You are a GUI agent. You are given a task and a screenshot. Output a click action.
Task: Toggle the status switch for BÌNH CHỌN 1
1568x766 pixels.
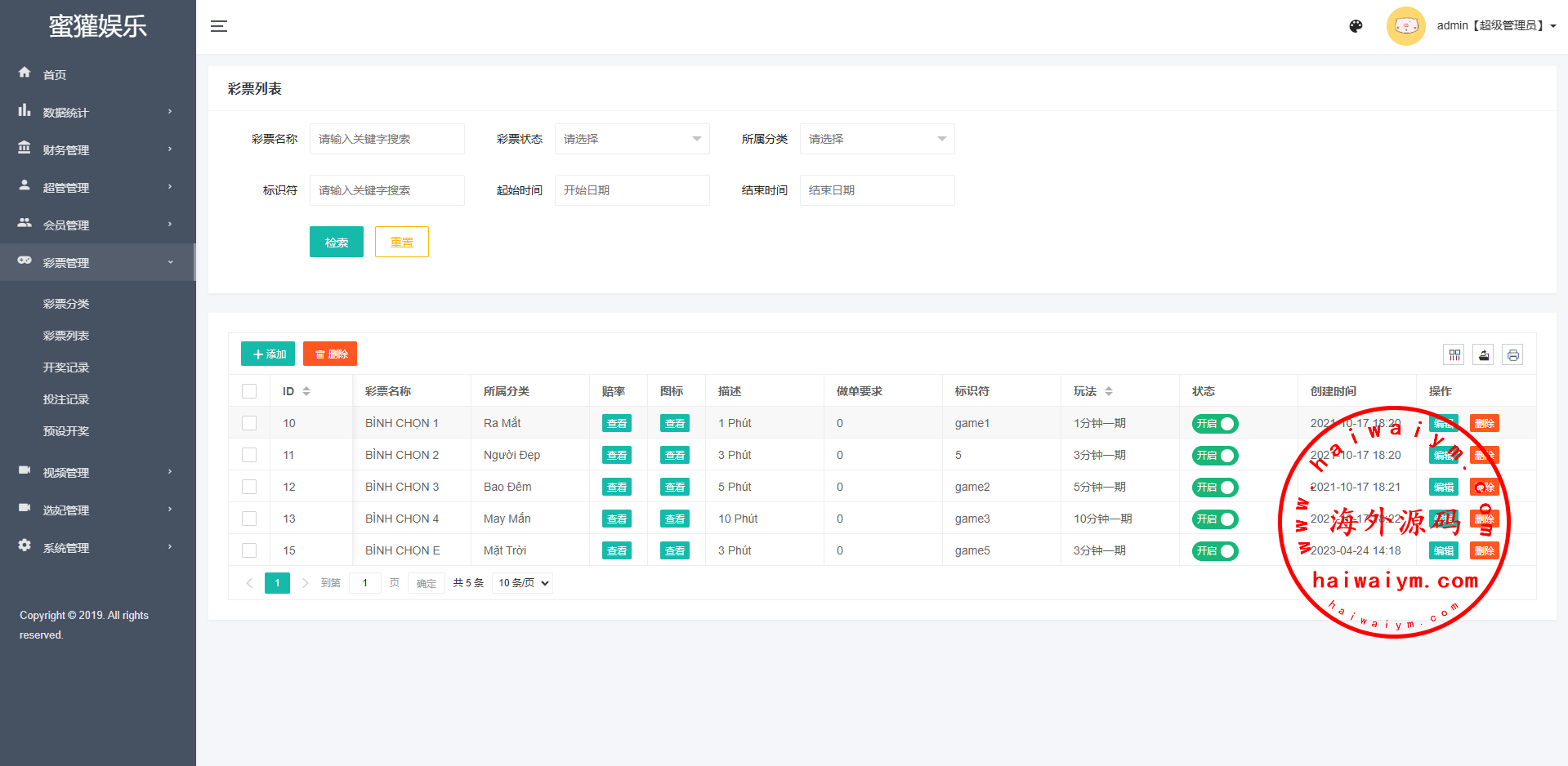click(x=1215, y=424)
